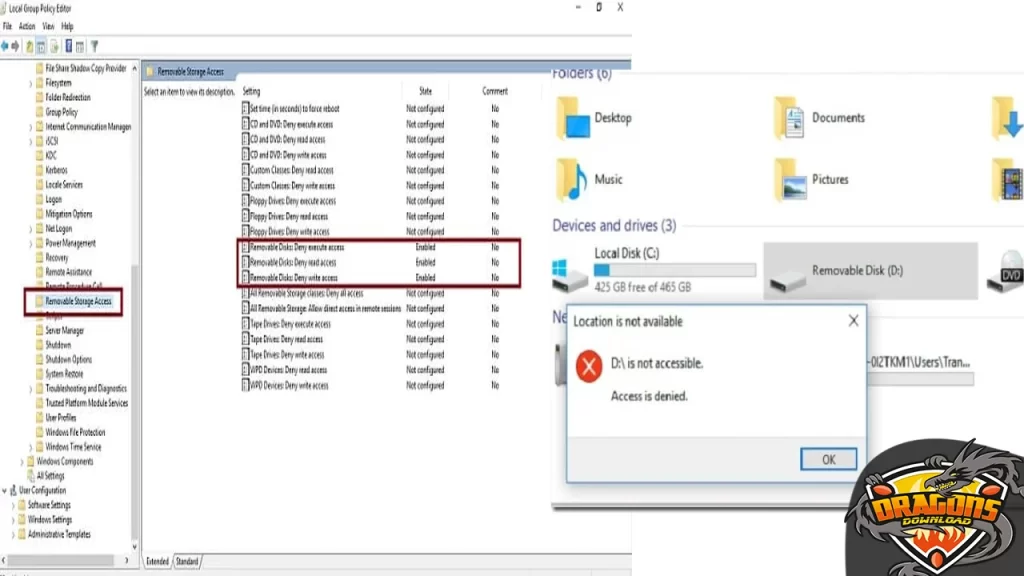Open the Desktop folder icon

tap(573, 117)
